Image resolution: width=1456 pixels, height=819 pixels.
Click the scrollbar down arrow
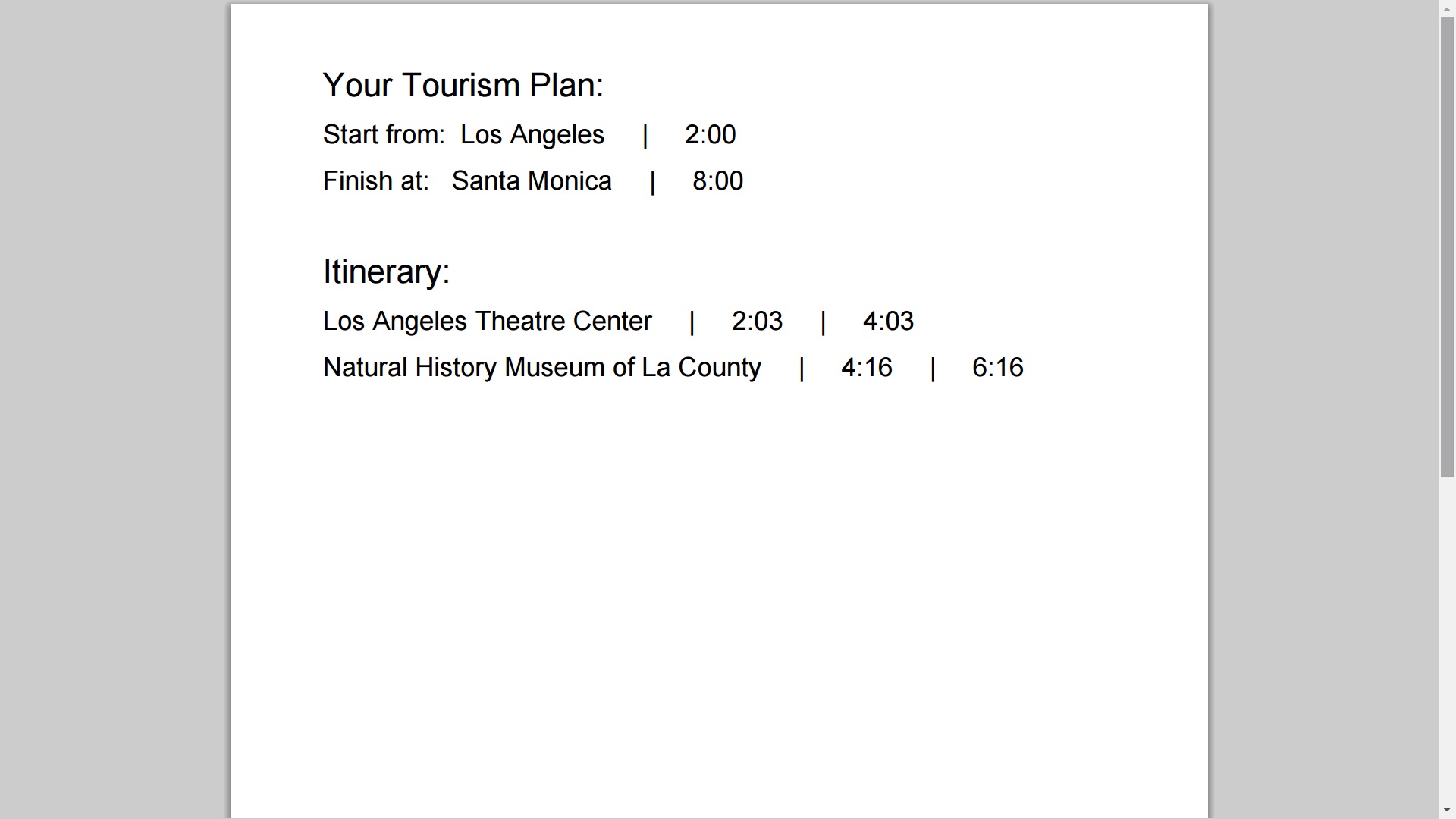(1447, 811)
